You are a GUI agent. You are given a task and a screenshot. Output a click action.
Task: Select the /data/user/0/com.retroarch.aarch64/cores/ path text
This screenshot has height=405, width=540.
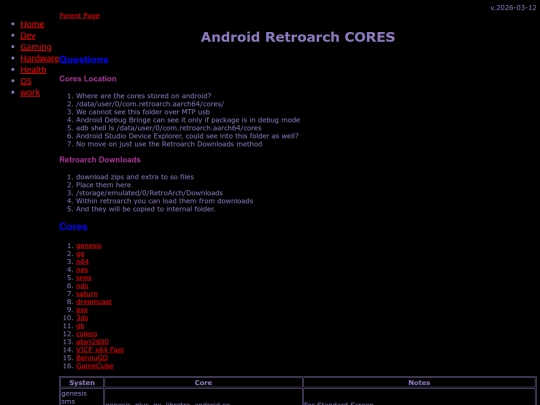click(x=150, y=104)
